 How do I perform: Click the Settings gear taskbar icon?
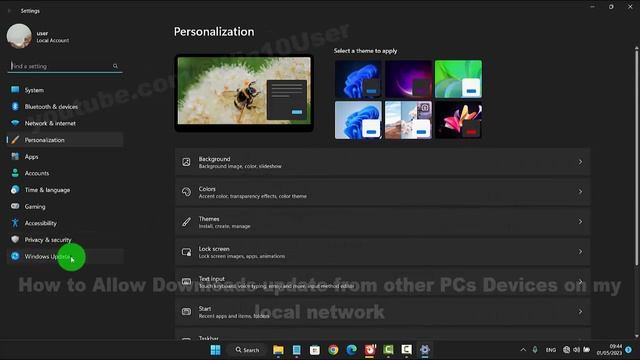pos(425,350)
